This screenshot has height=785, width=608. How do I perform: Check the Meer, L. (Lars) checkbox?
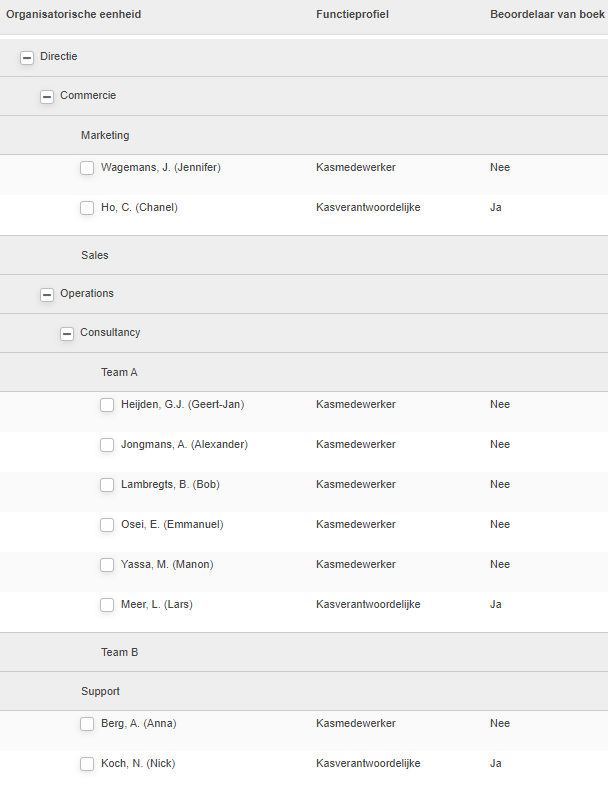point(107,605)
